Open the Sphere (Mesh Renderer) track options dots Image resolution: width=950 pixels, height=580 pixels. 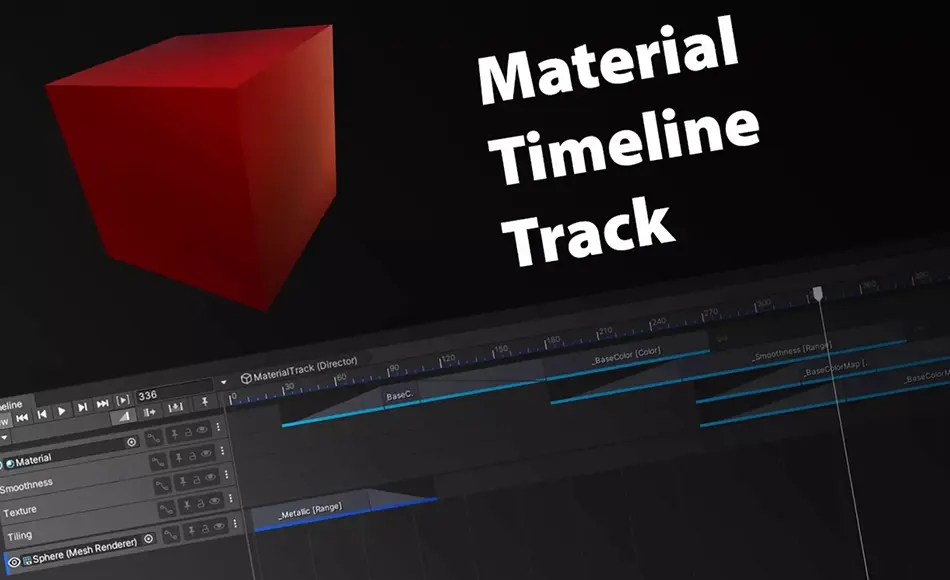(x=235, y=523)
